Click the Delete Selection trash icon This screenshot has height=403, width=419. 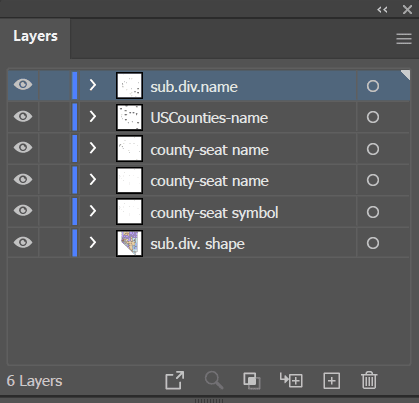(369, 380)
